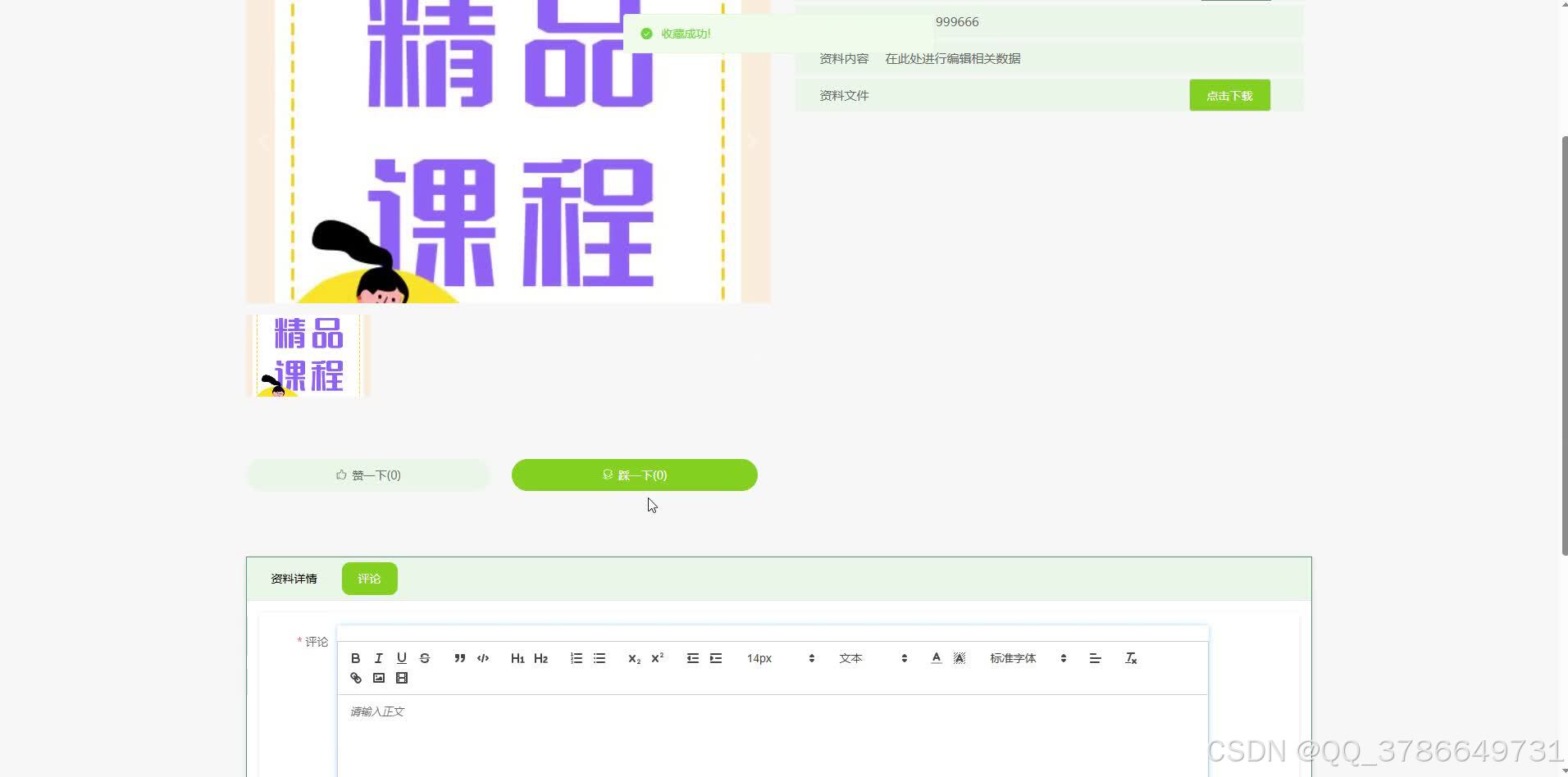Switch to the 资料详情 tab
1568x777 pixels.
point(293,578)
